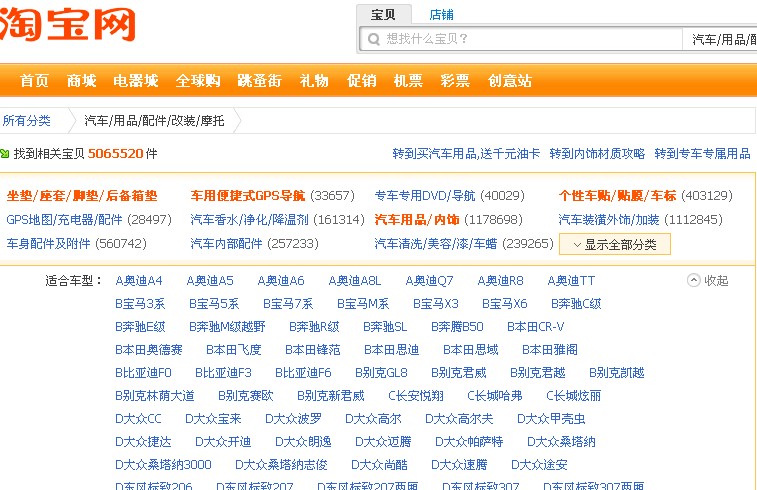757x490 pixels.
Task: Open 跳蚤街 in the nav bar
Action: [x=260, y=80]
